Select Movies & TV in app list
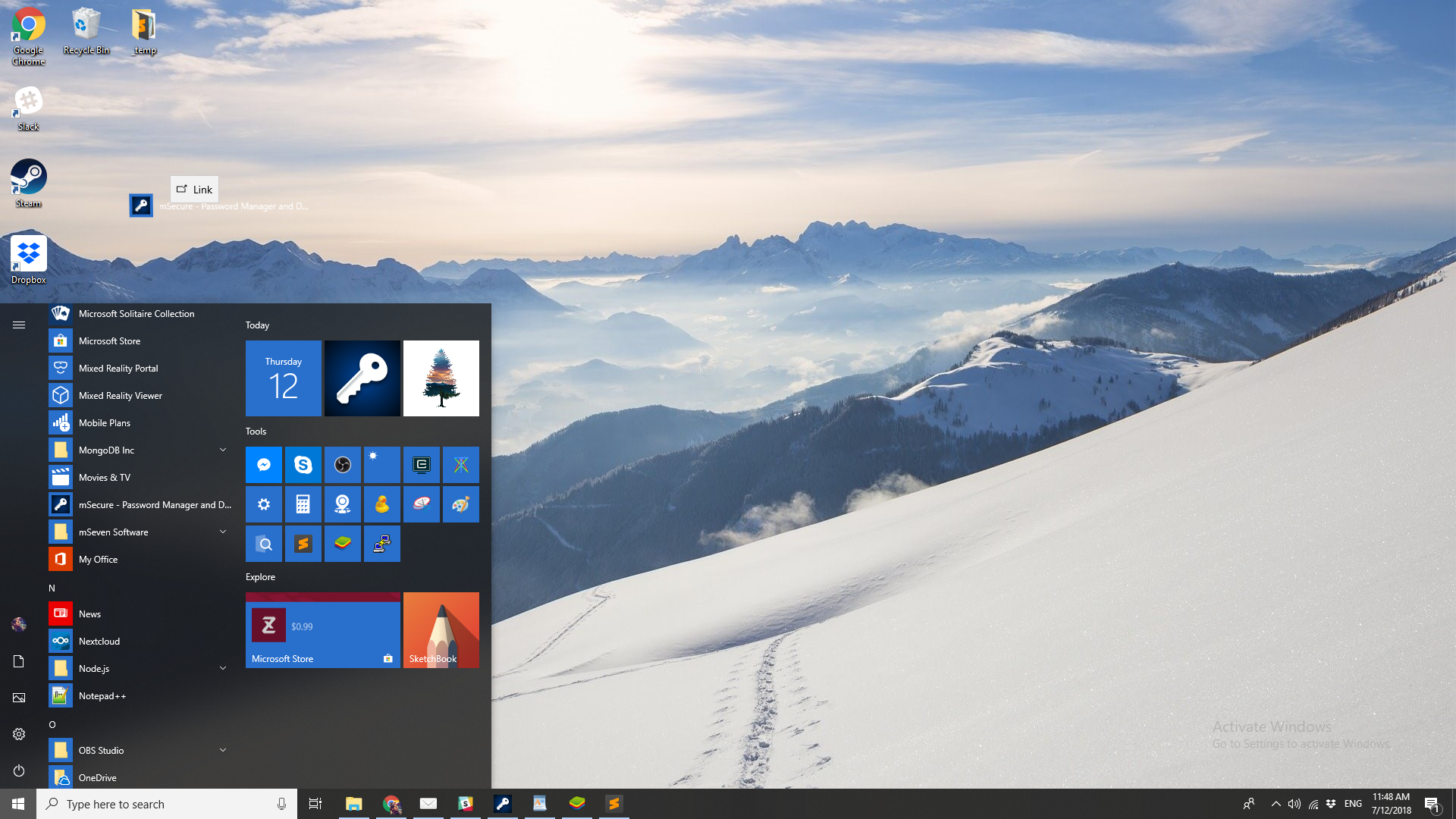1456x819 pixels. [x=105, y=477]
